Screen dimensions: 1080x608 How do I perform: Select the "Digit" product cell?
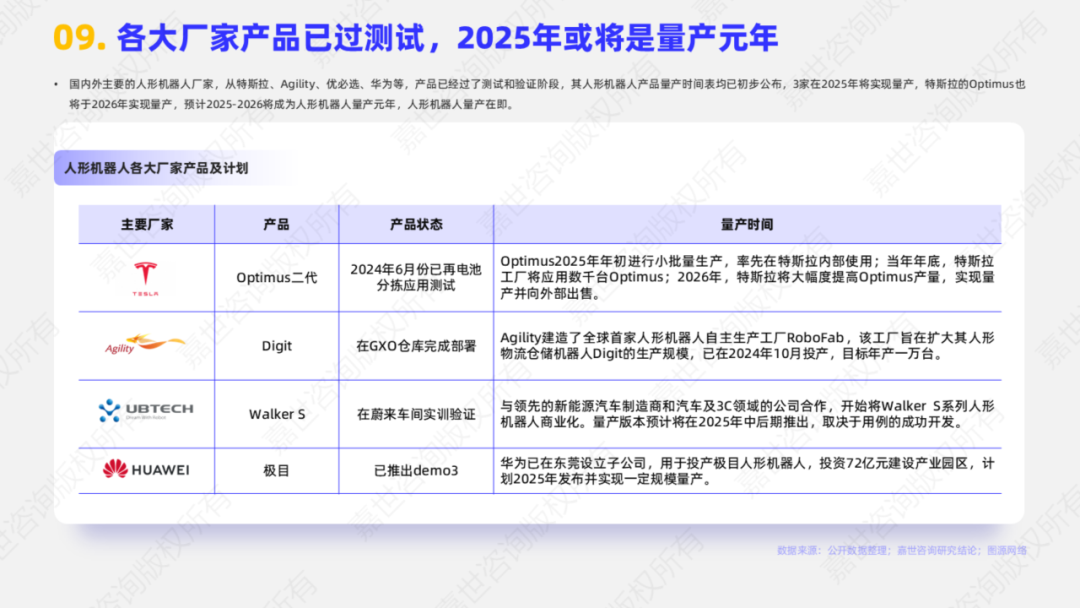[x=276, y=346]
